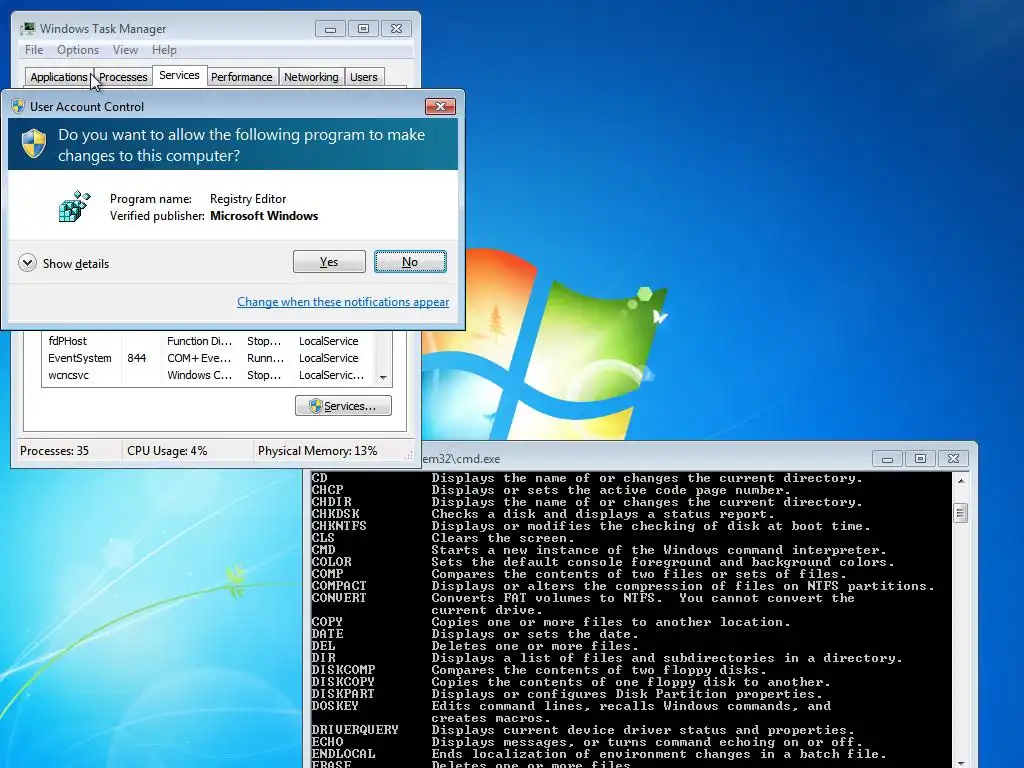Click the cmd.exe vertical scrollbar thumb
Screen dimensions: 1024x768
click(961, 513)
